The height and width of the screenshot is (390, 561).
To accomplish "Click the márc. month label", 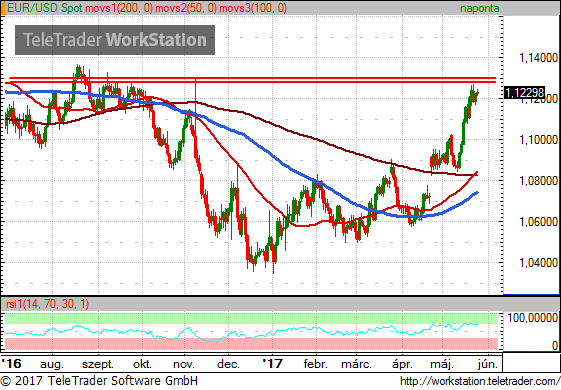I will pyautogui.click(x=356, y=364).
